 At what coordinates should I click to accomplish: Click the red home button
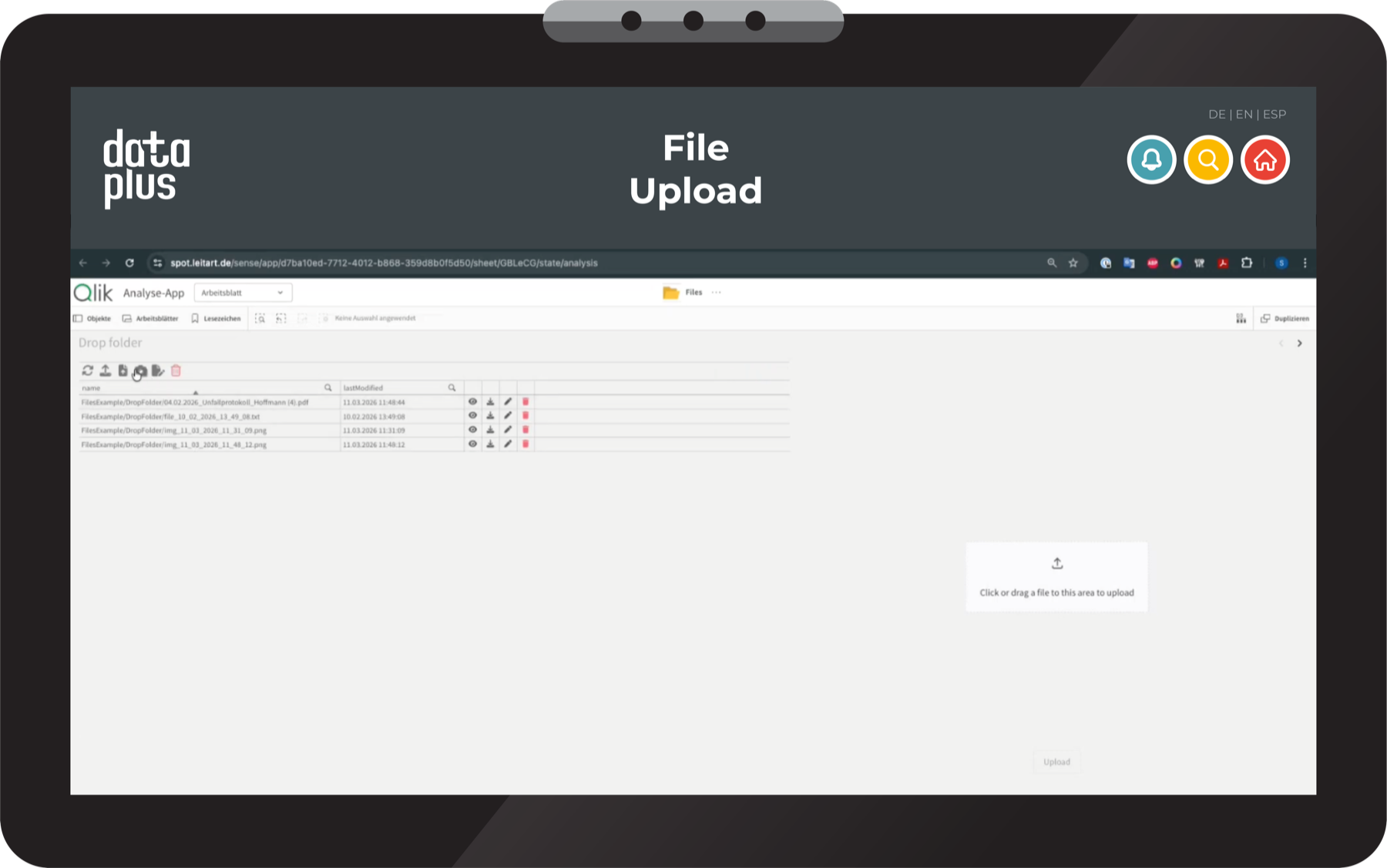click(x=1265, y=159)
